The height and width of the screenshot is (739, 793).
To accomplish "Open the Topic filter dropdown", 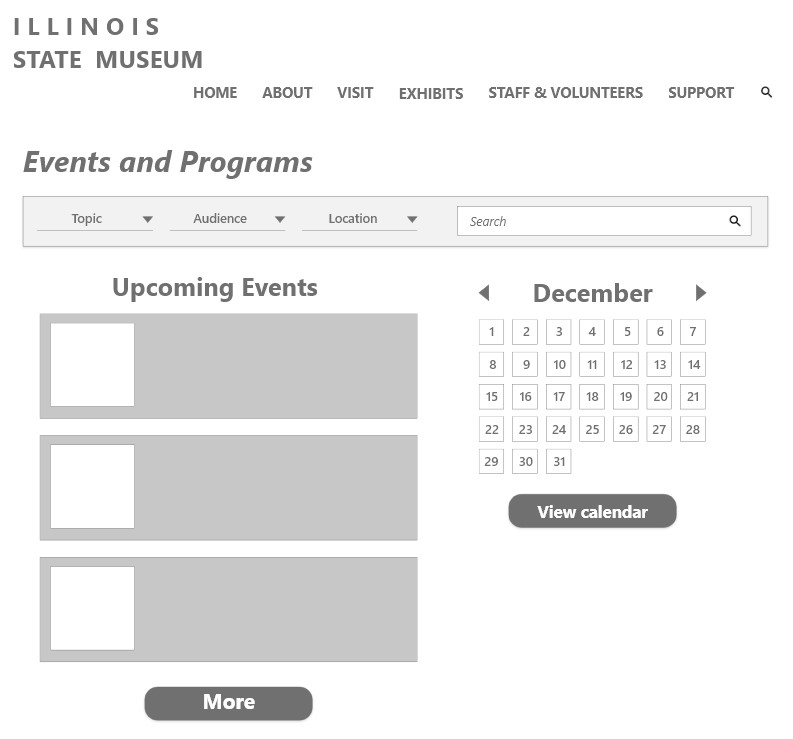I will [x=95, y=219].
